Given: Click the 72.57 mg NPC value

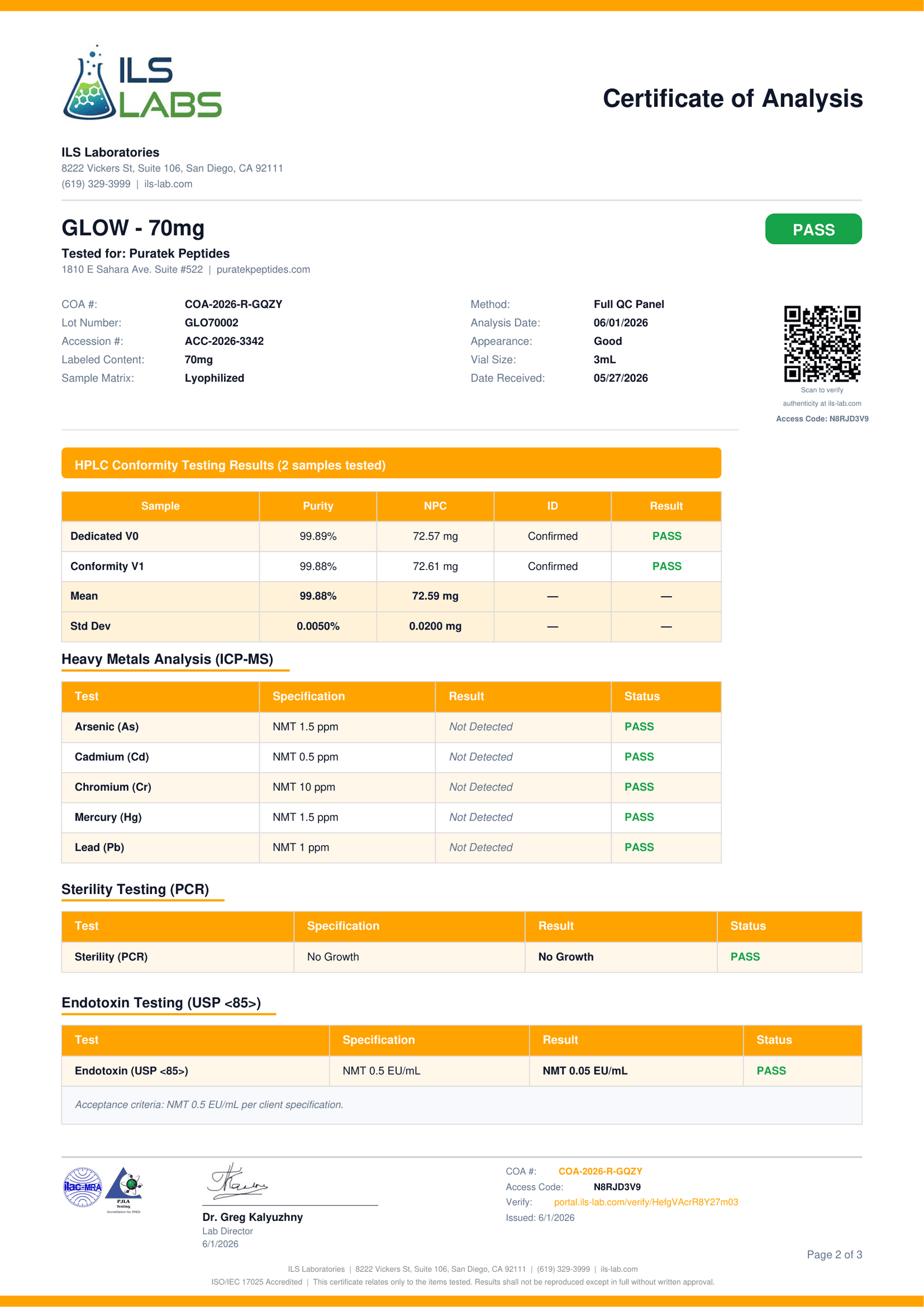Looking at the screenshot, I should (x=435, y=537).
